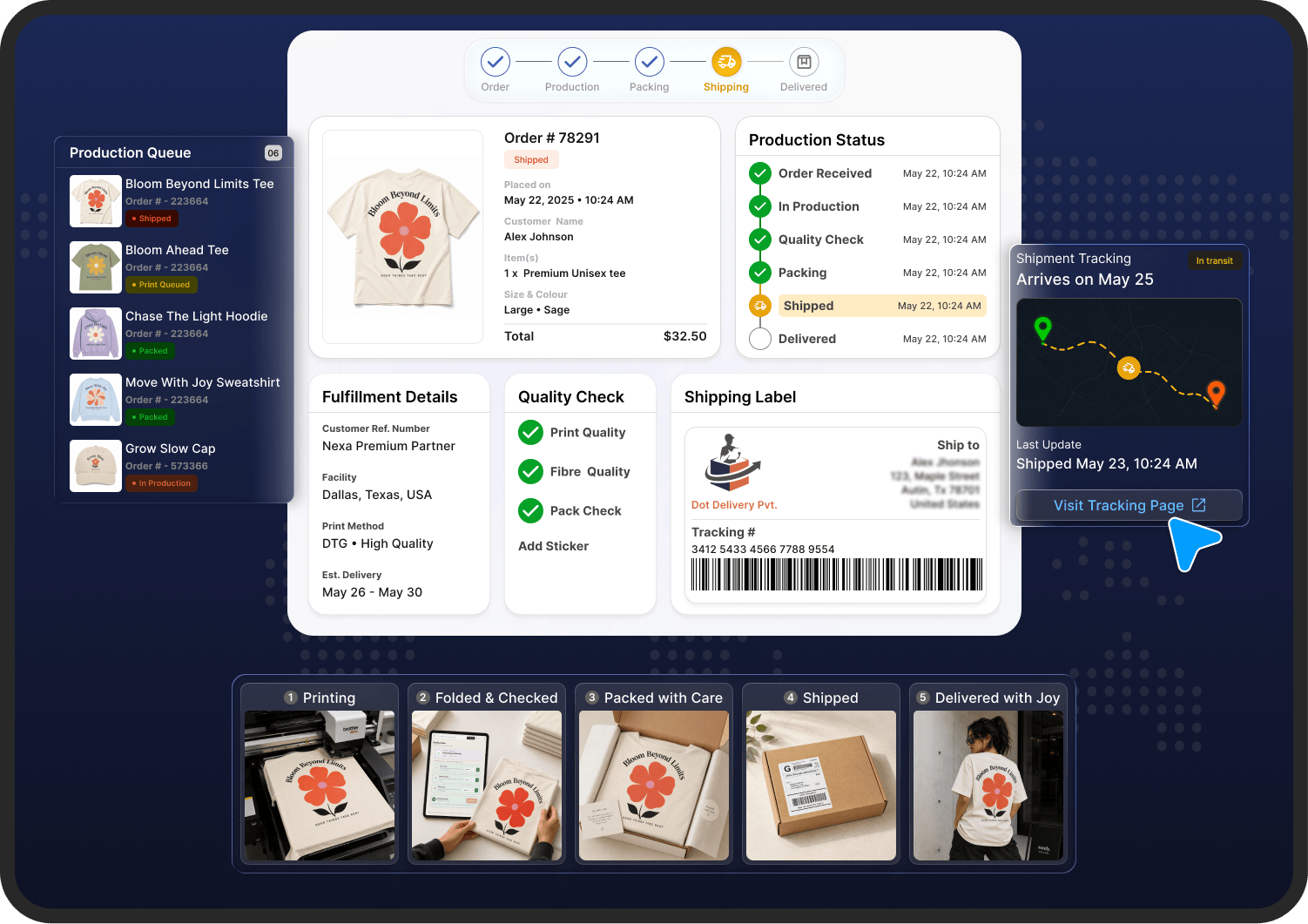The height and width of the screenshot is (924, 1308).
Task: Open the Delivered with Joy step photo
Action: (988, 786)
